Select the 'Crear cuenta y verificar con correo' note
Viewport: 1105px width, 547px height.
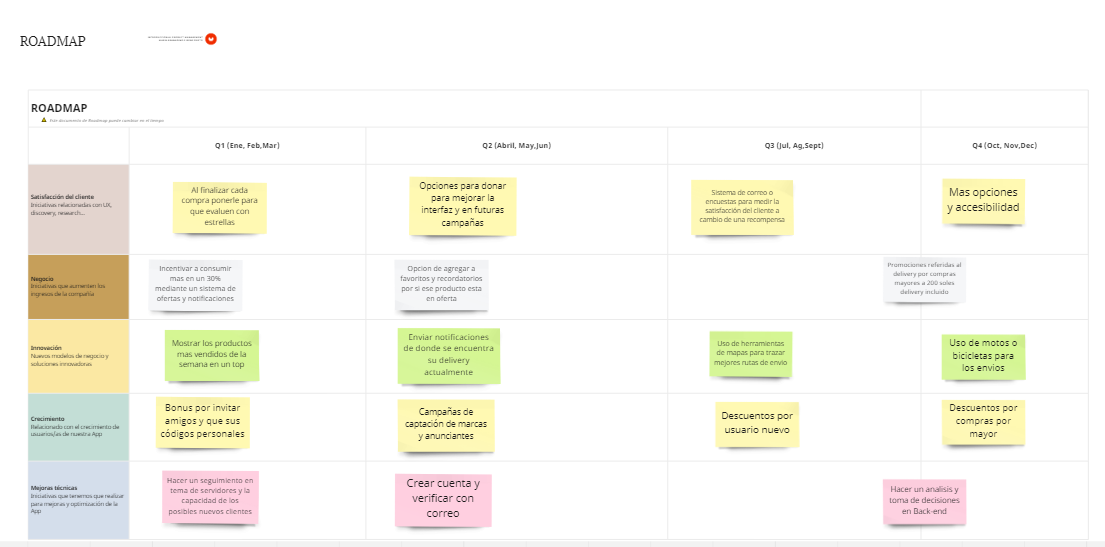click(443, 499)
